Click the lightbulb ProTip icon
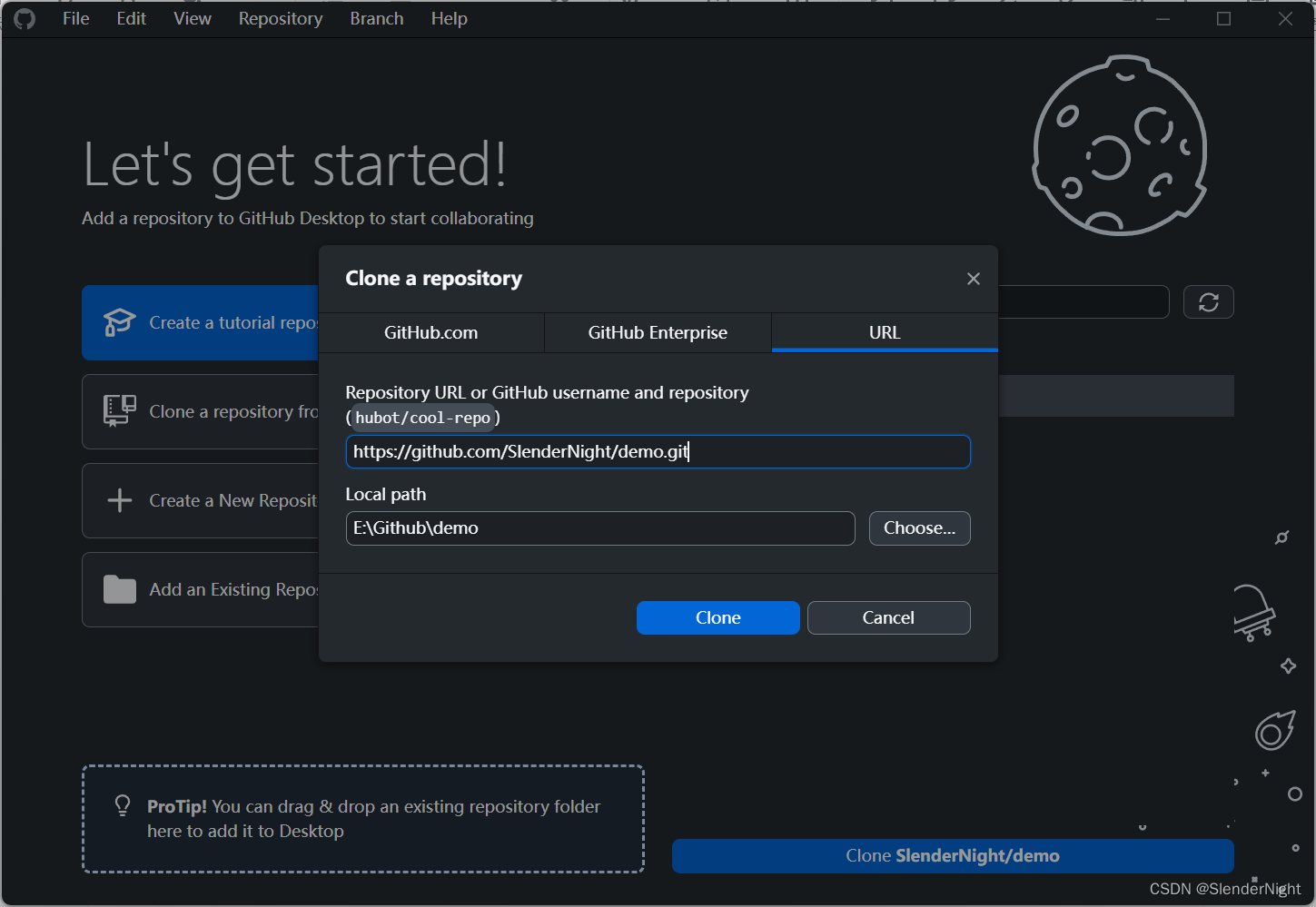Viewport: 1316px width, 907px height. (x=123, y=805)
